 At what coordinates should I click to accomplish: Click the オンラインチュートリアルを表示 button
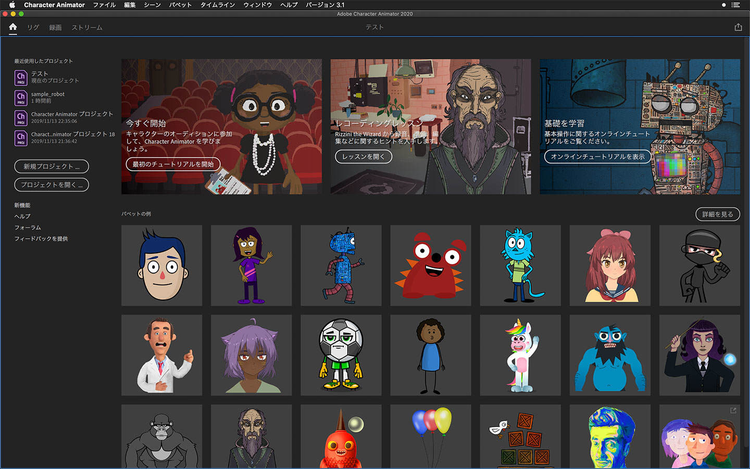[x=598, y=157]
